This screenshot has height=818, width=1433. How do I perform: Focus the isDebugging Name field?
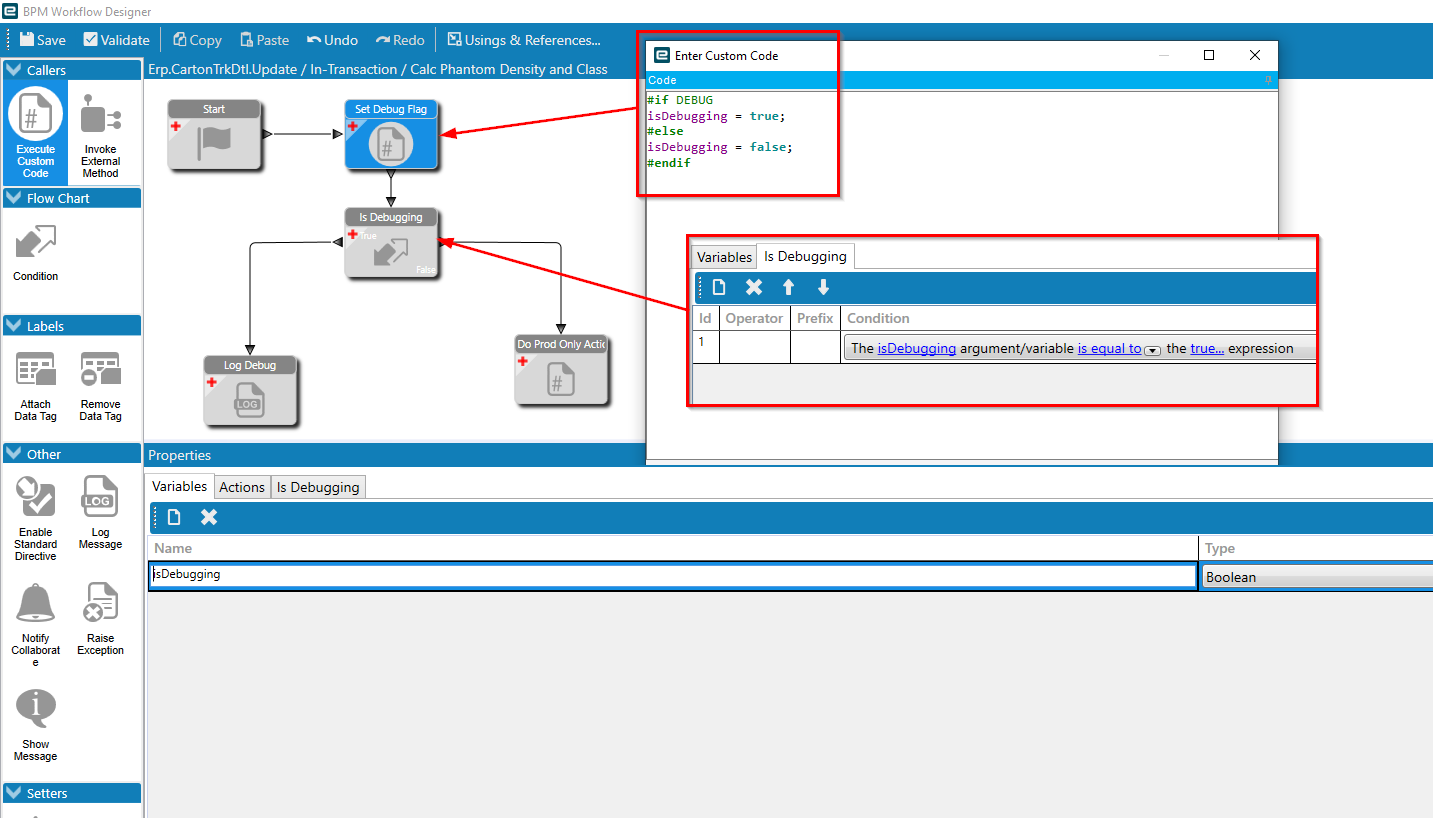tap(673, 576)
